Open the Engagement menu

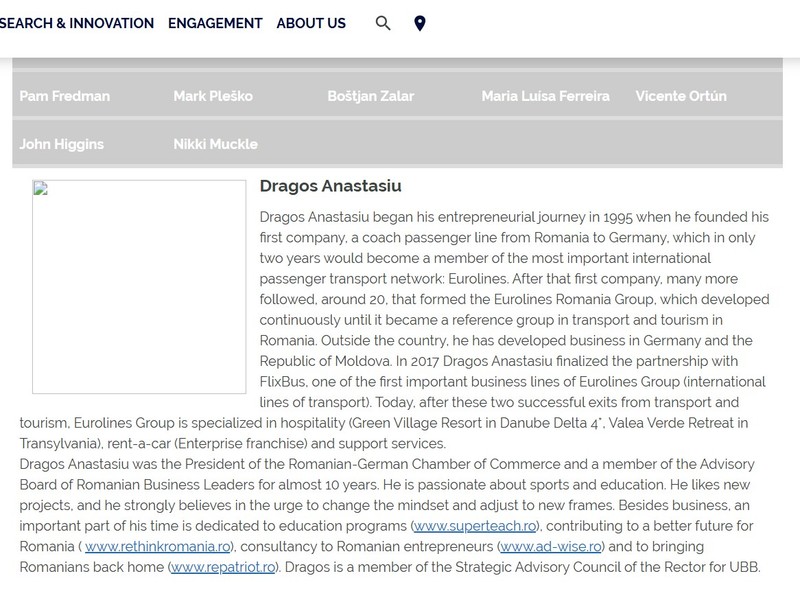215,23
